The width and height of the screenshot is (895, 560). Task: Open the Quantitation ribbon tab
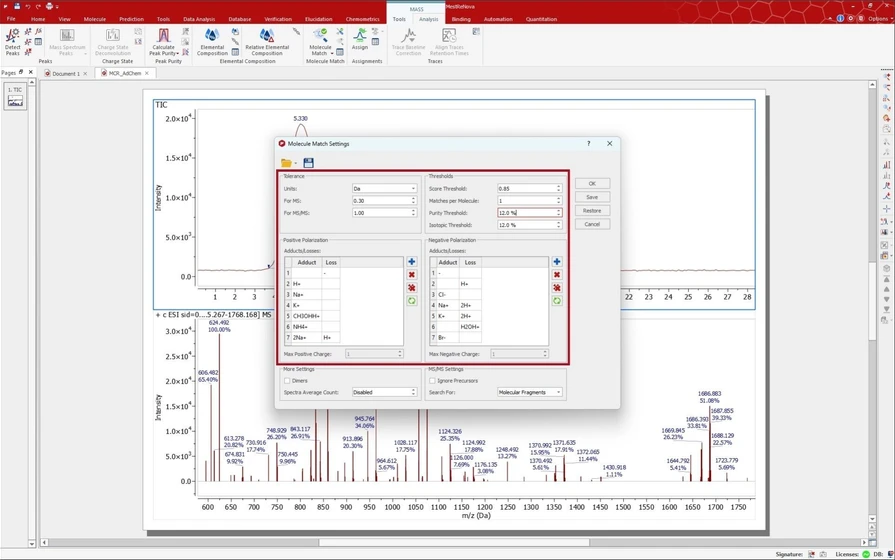[x=541, y=19]
